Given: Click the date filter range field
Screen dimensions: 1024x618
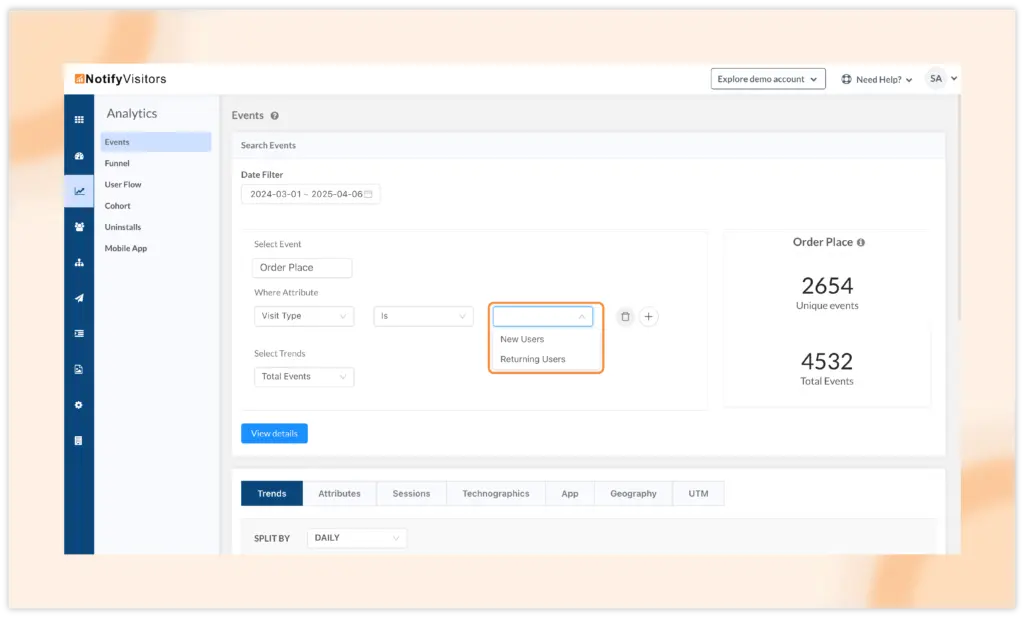Looking at the screenshot, I should point(310,194).
